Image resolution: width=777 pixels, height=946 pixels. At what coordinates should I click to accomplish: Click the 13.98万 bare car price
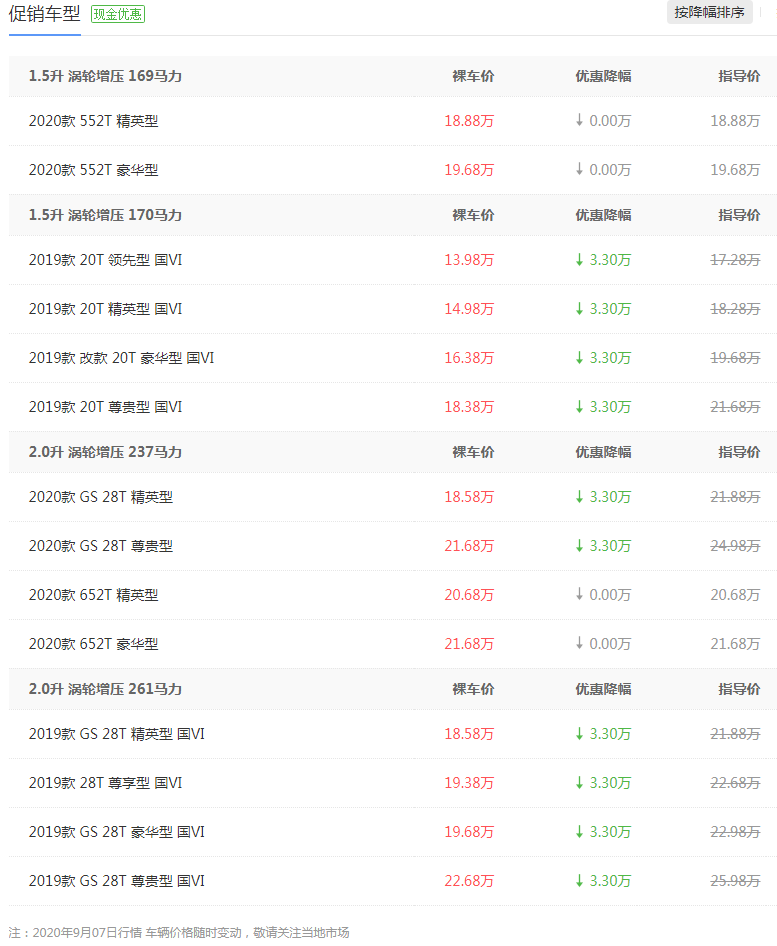tap(469, 259)
